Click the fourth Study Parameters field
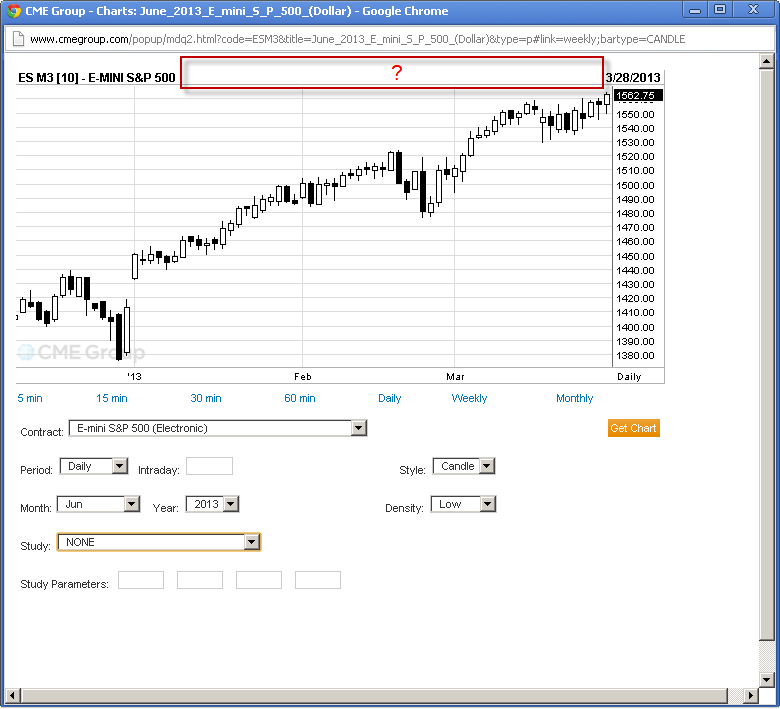780x709 pixels. [x=317, y=580]
